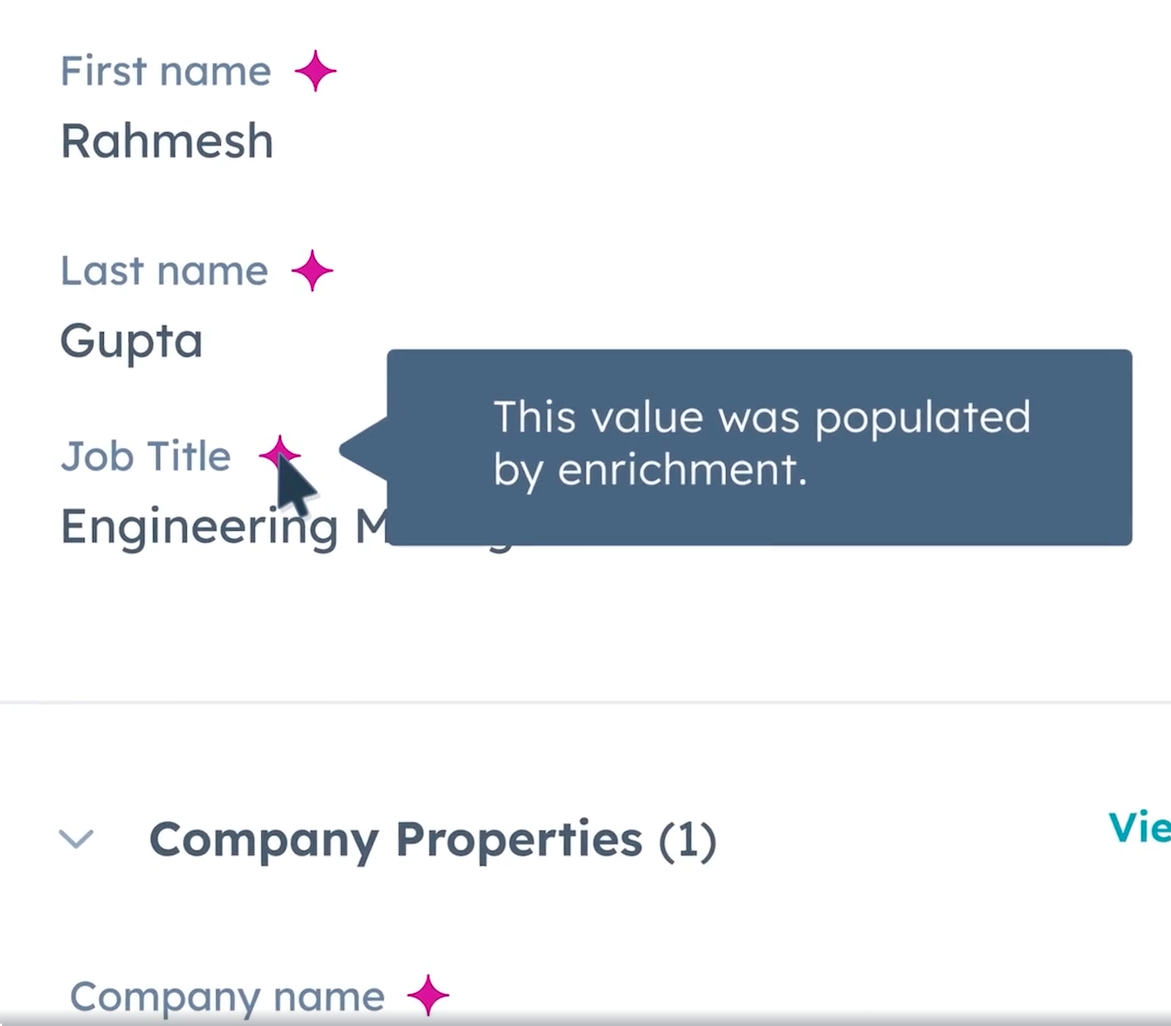Edit the First name value Rahmesh
Screen dimensions: 1171x1026
tap(167, 141)
